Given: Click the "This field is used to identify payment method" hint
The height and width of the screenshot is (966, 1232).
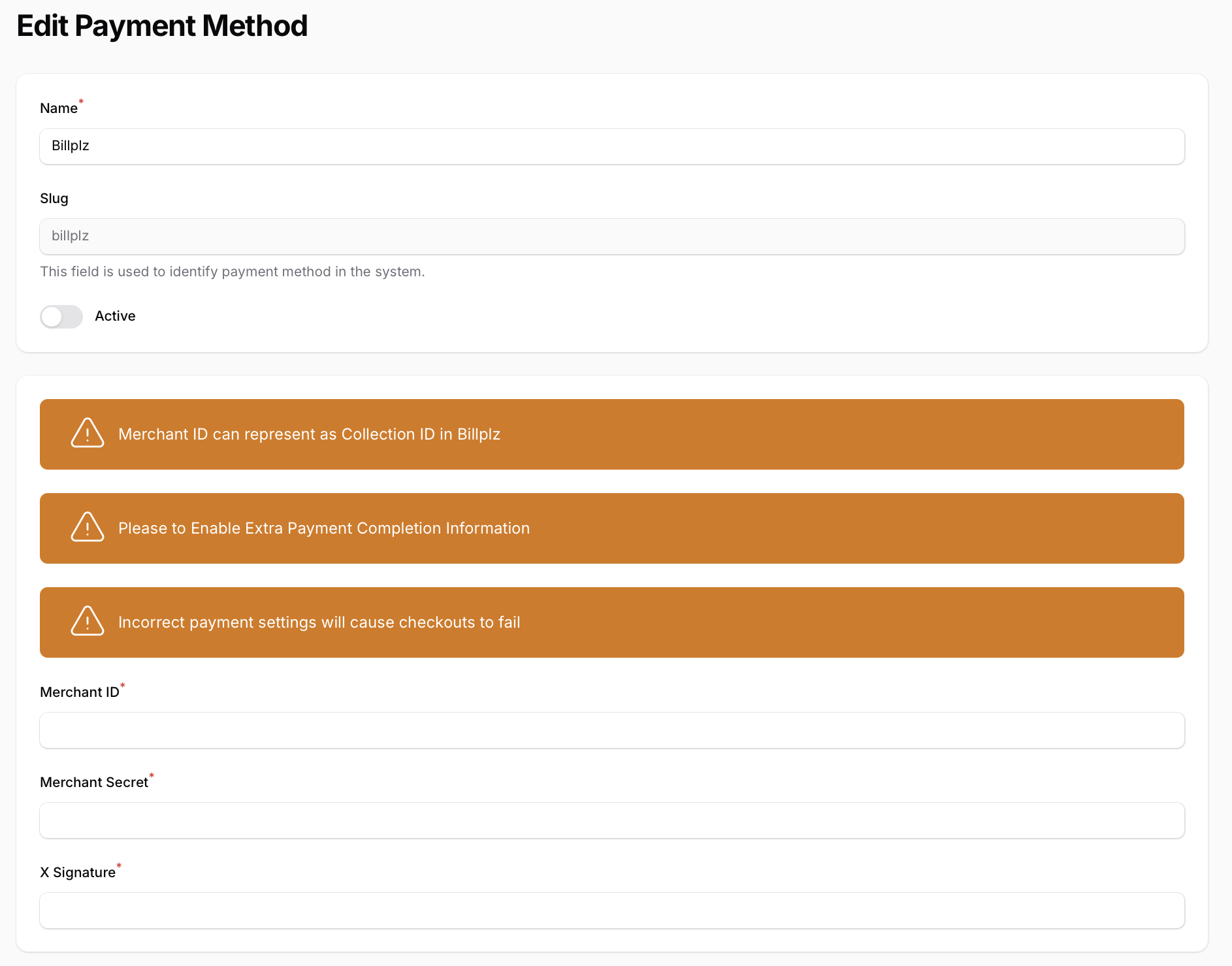Looking at the screenshot, I should [x=233, y=272].
